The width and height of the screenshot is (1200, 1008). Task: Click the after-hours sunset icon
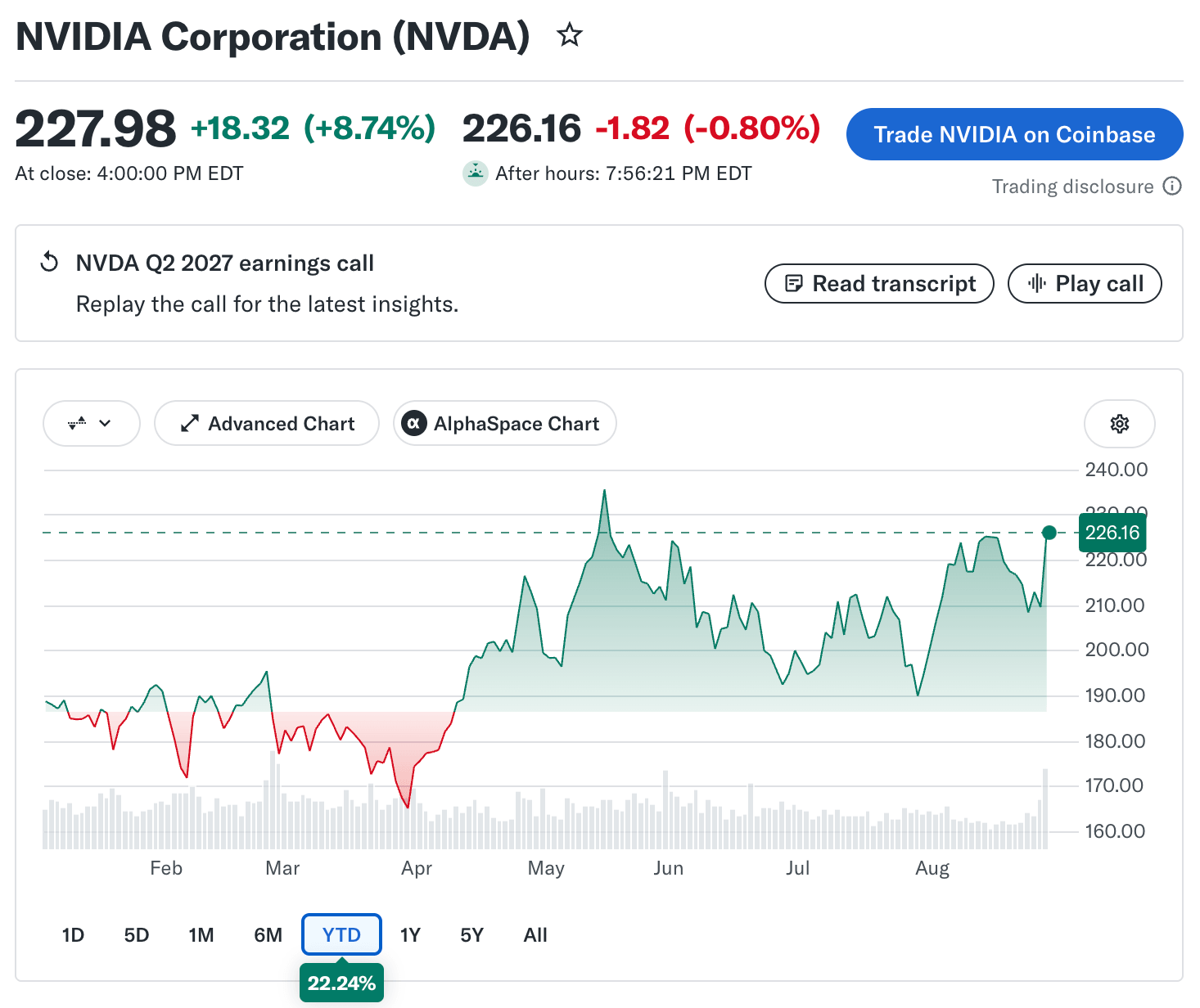click(x=475, y=173)
